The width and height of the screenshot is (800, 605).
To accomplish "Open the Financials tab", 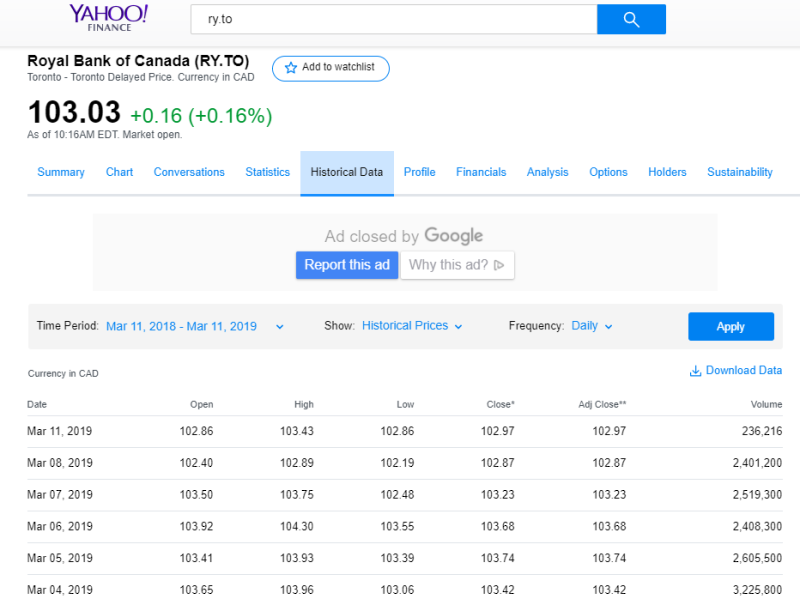I will [x=481, y=172].
